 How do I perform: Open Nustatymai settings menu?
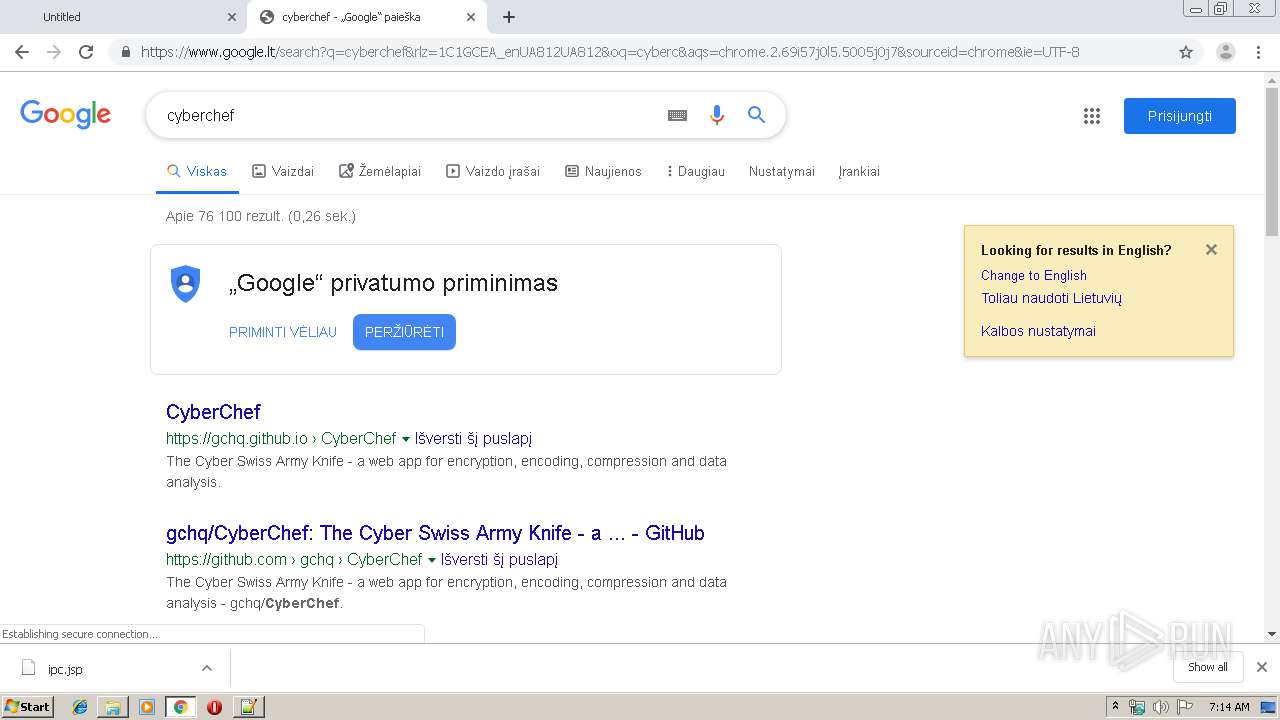782,171
